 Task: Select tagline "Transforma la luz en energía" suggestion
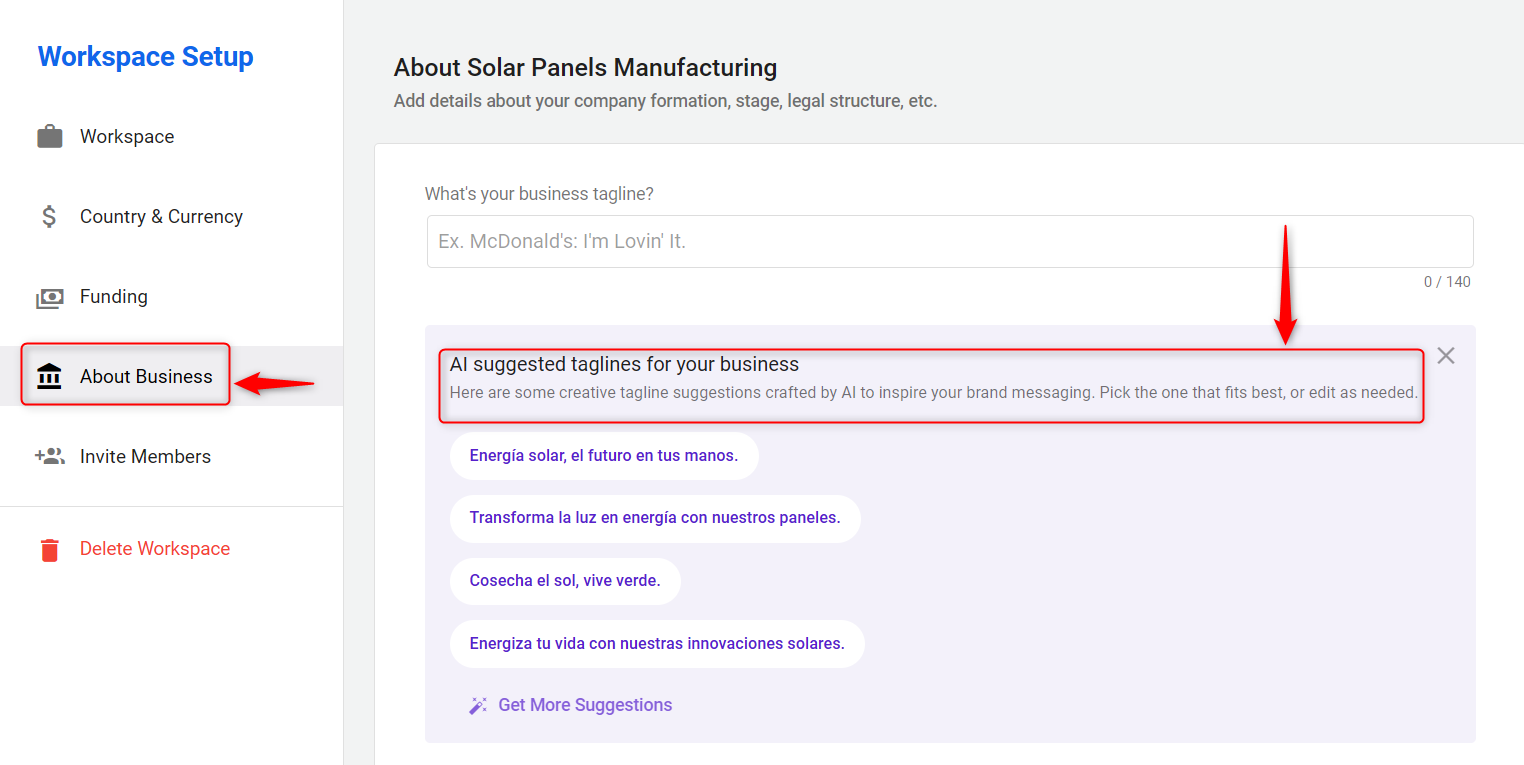654,519
